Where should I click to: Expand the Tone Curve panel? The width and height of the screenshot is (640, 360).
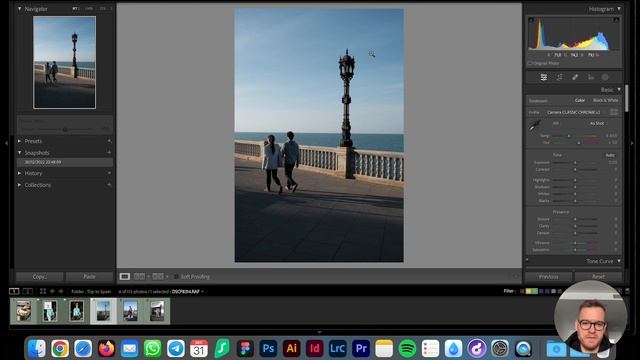[619, 261]
